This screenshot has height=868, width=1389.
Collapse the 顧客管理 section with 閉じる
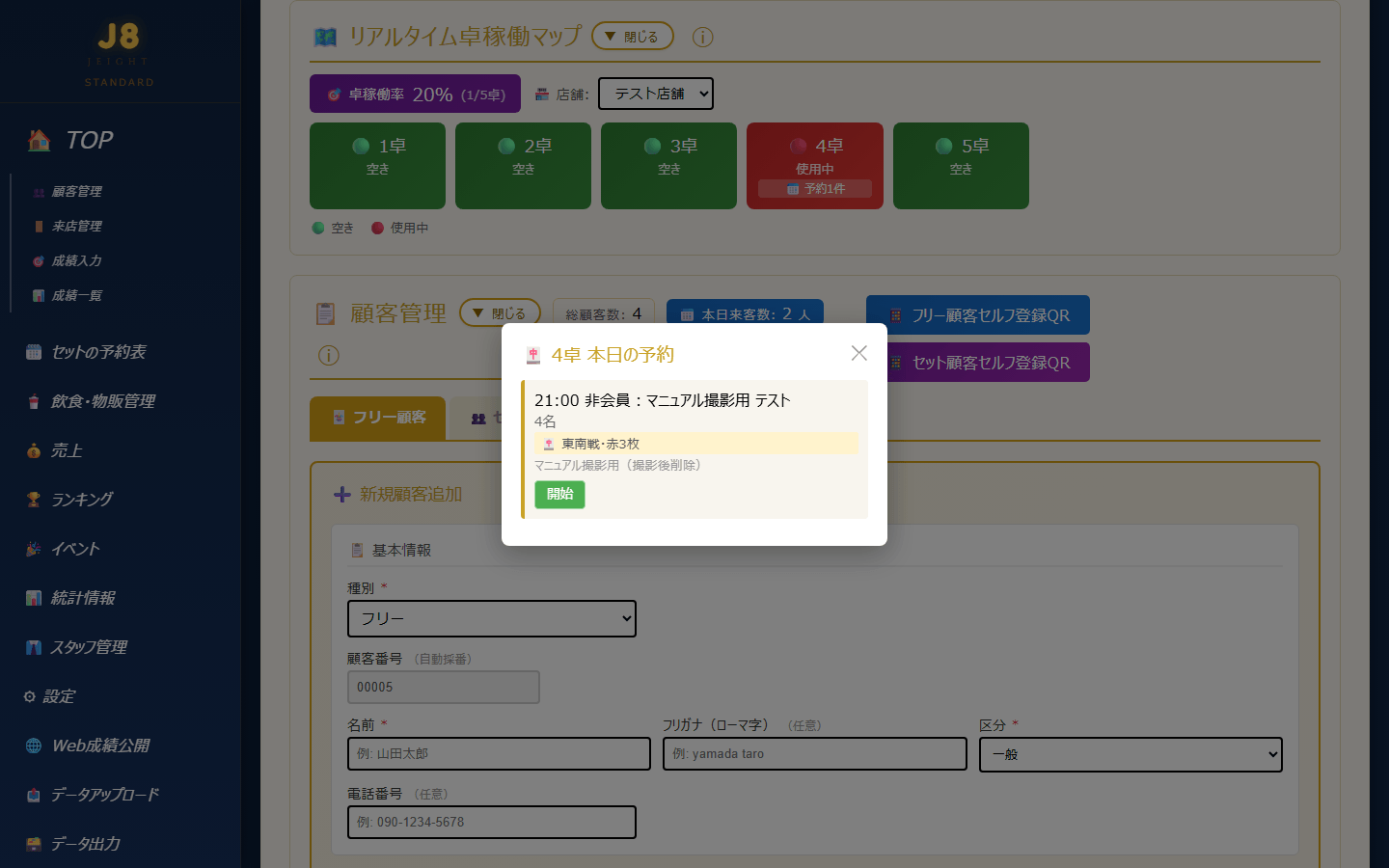(500, 313)
